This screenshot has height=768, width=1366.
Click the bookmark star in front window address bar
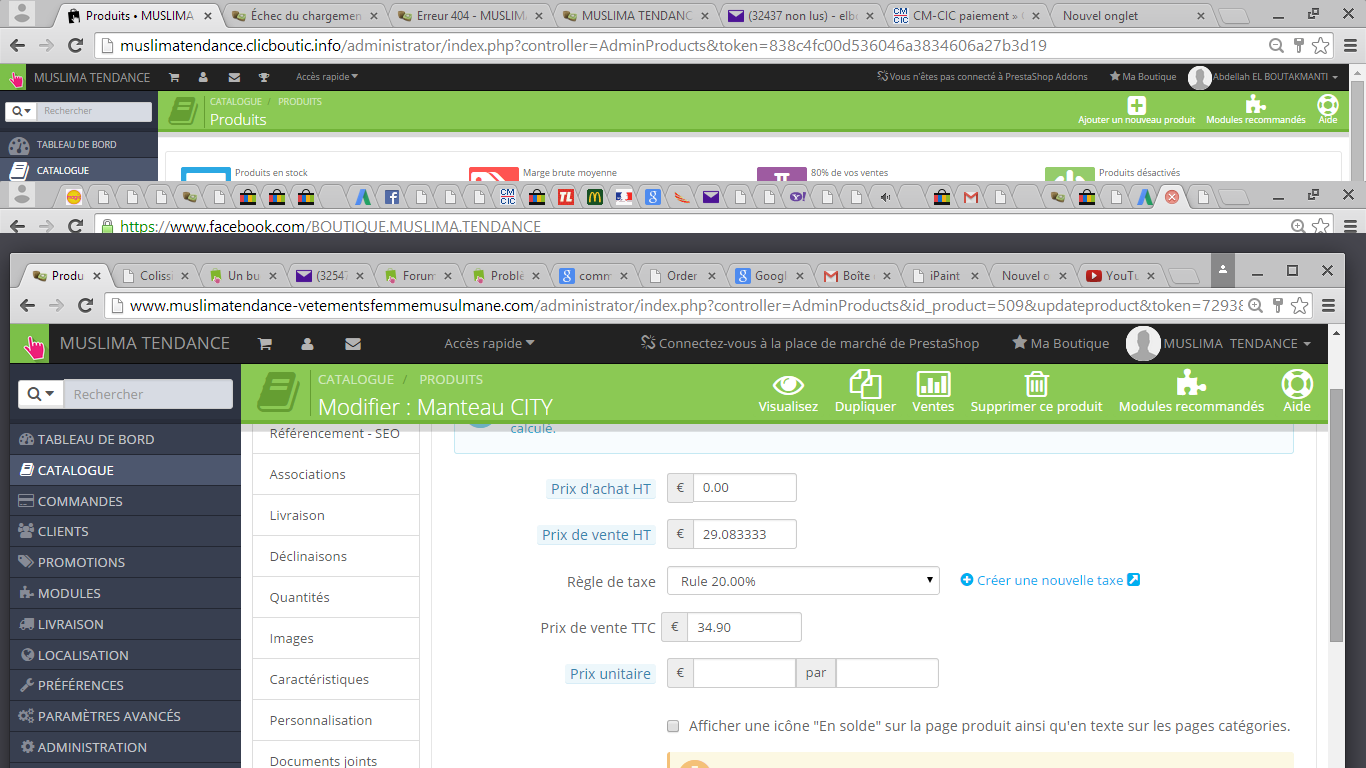(x=1301, y=305)
